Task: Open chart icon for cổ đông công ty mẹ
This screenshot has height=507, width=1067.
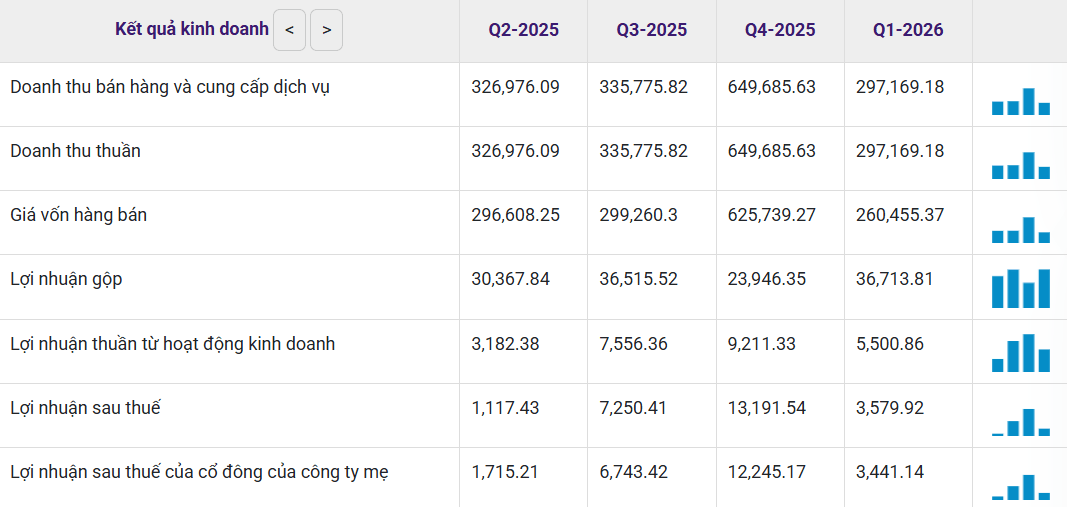Action: pyautogui.click(x=1021, y=487)
